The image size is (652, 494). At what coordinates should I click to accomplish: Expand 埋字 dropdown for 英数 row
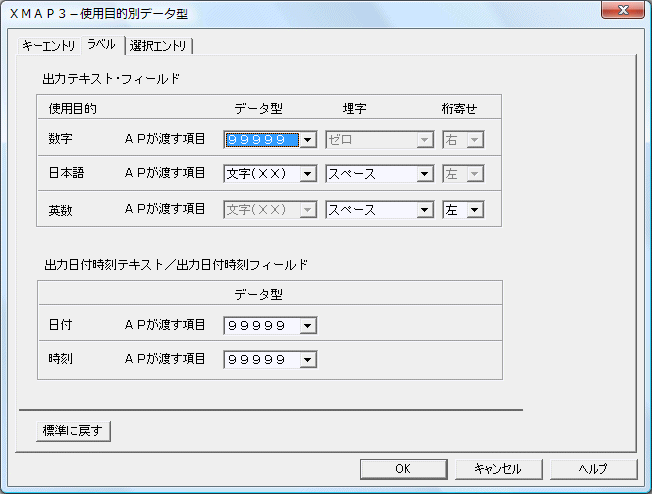tap(425, 210)
